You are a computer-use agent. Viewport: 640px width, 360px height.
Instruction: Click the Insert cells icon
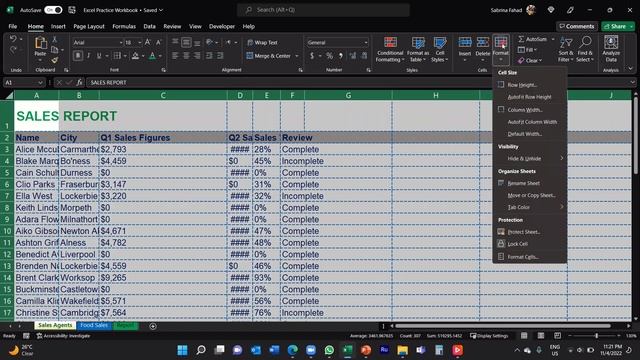465,42
